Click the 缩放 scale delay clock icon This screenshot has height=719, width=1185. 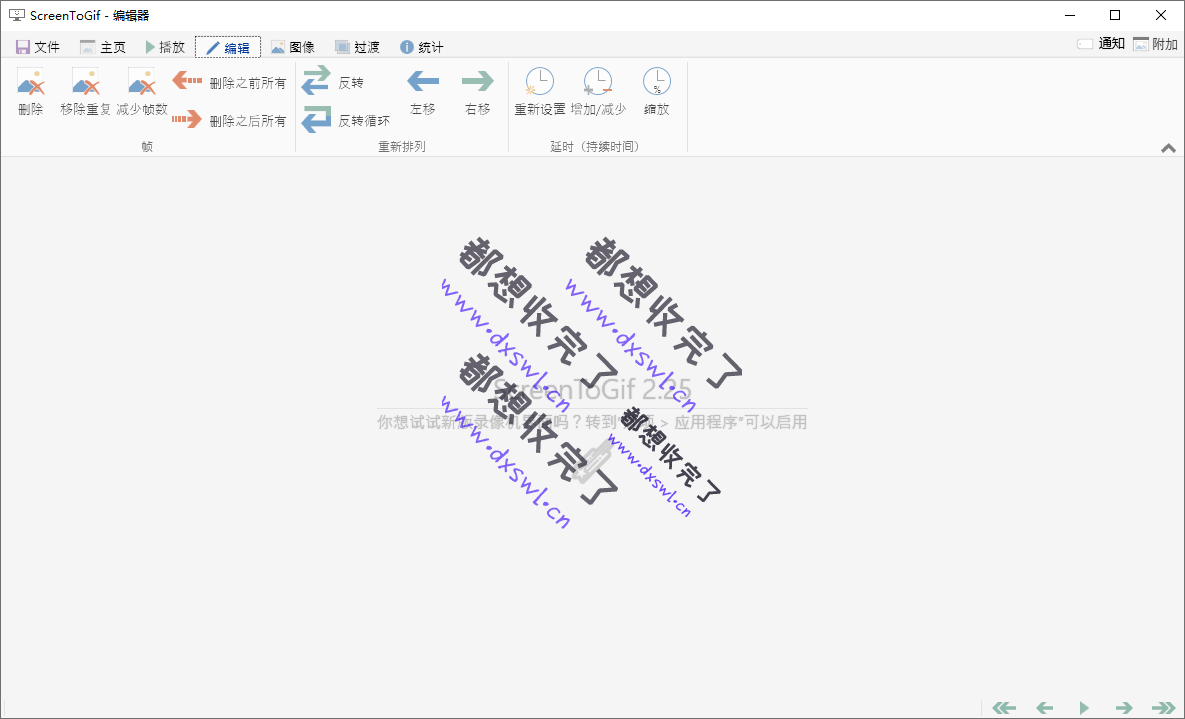pos(657,82)
